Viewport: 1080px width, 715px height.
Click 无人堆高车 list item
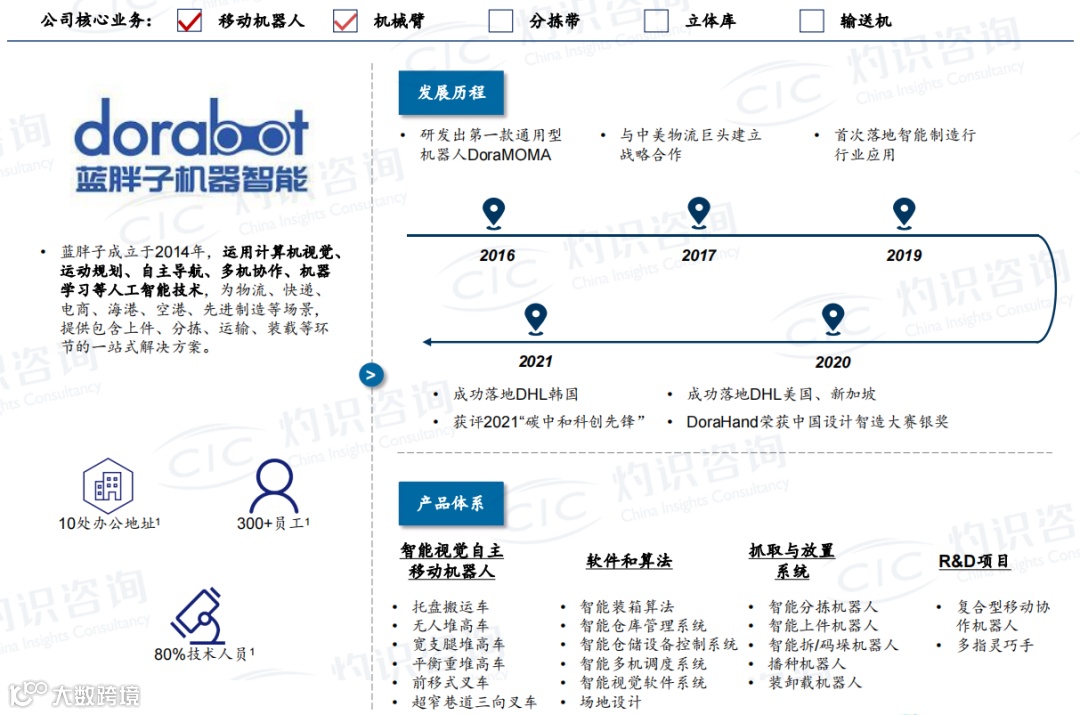pos(450,625)
